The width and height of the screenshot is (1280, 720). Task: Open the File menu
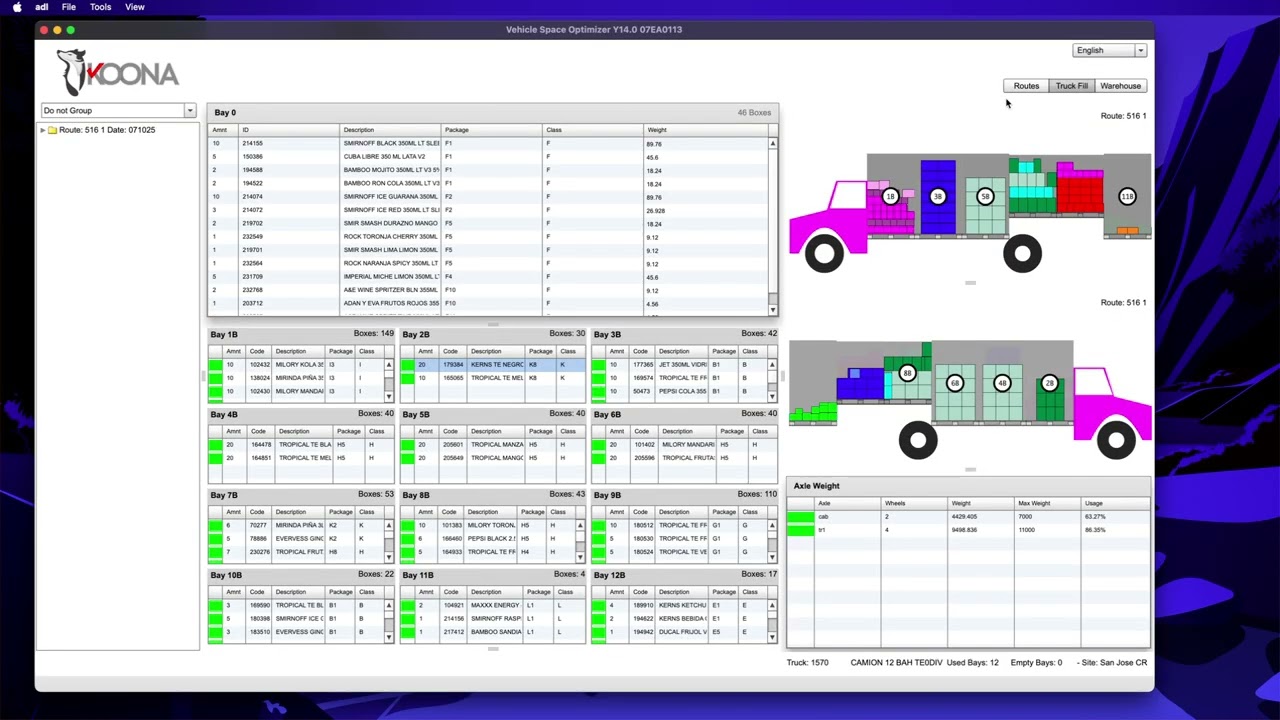point(69,7)
